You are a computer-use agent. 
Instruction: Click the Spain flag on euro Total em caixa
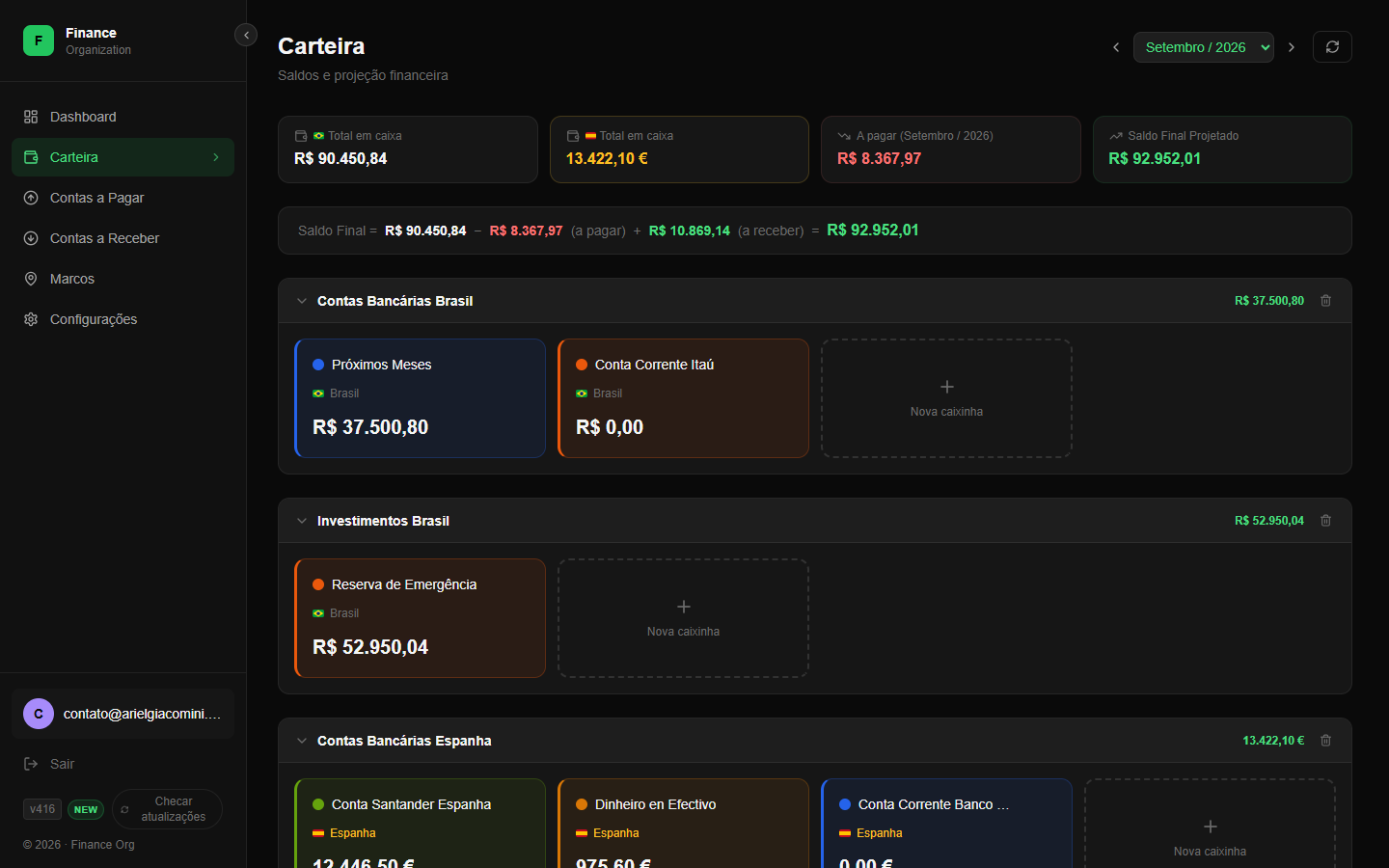click(590, 136)
